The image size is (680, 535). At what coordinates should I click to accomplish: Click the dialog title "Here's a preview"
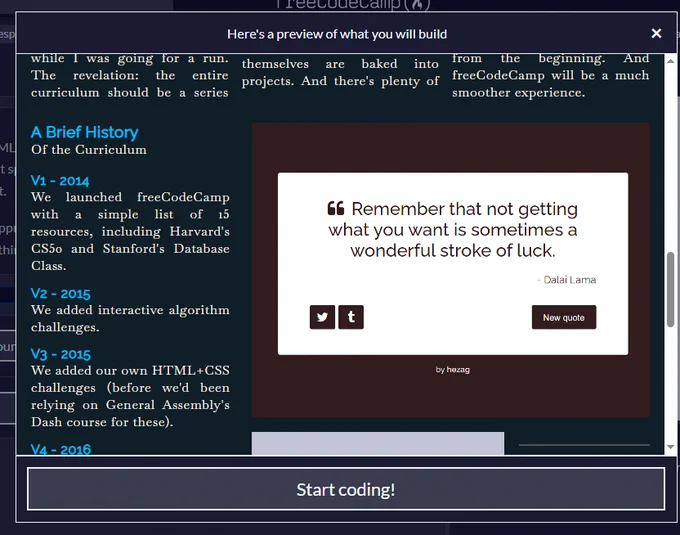(337, 34)
